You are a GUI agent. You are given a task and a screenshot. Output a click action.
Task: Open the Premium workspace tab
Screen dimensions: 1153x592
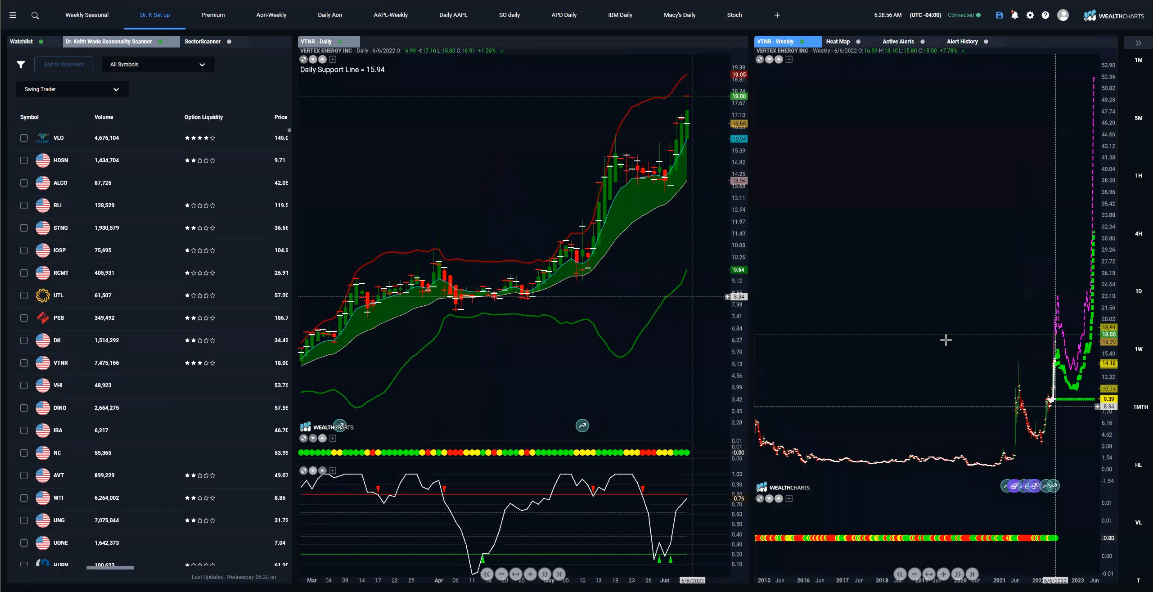pos(213,15)
